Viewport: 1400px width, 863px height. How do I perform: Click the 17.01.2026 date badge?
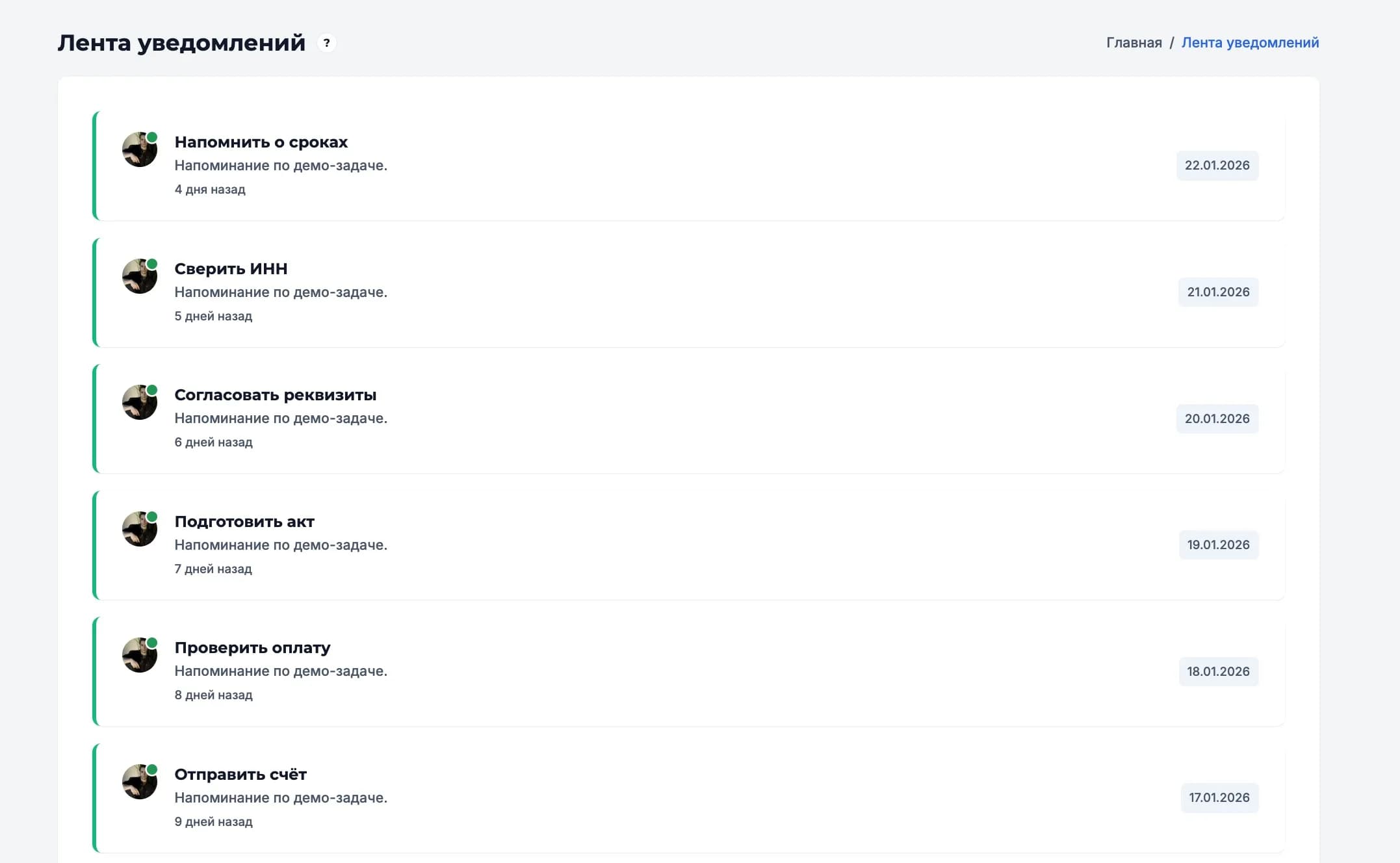click(x=1219, y=798)
